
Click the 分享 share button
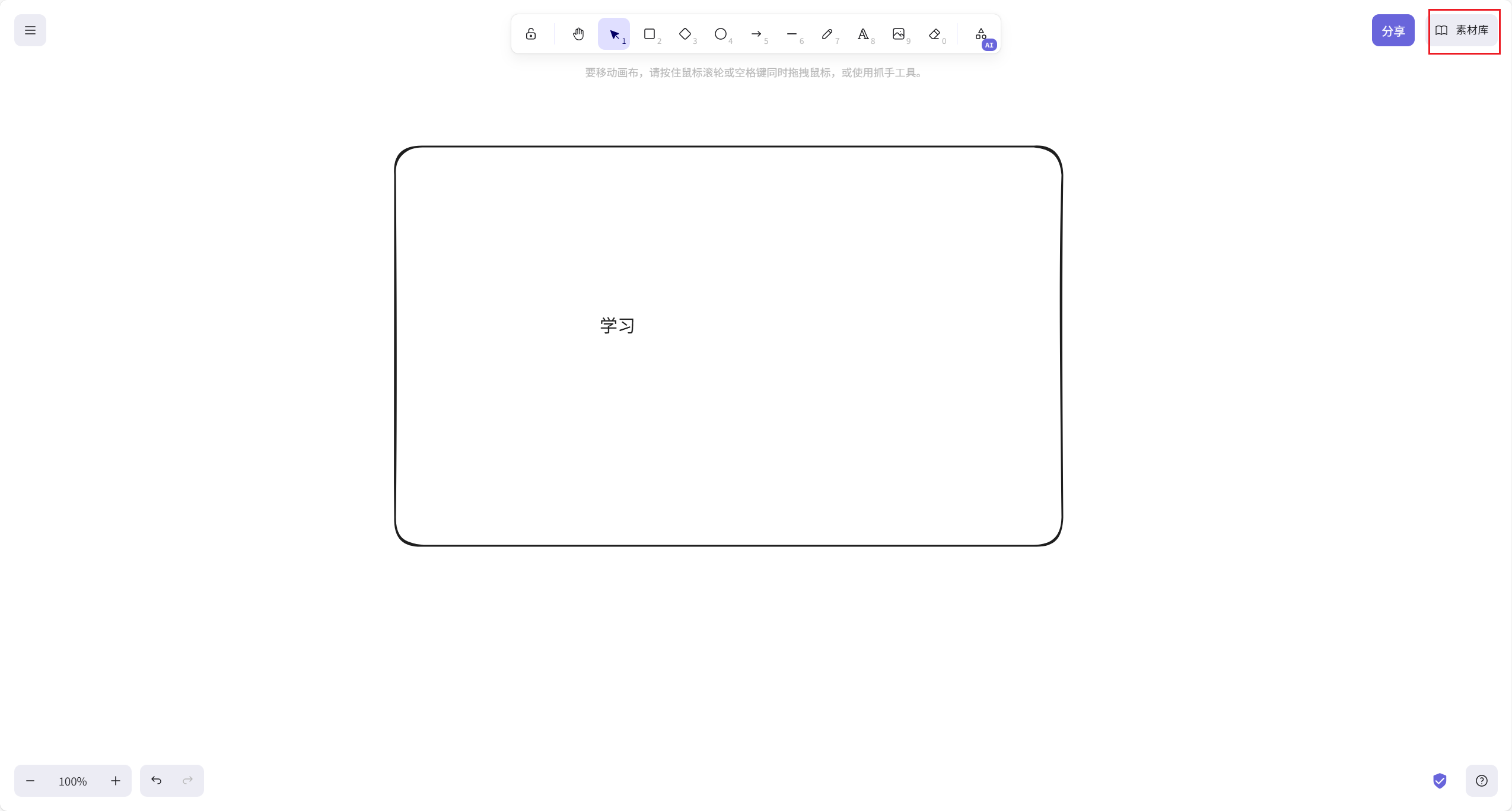[1393, 30]
